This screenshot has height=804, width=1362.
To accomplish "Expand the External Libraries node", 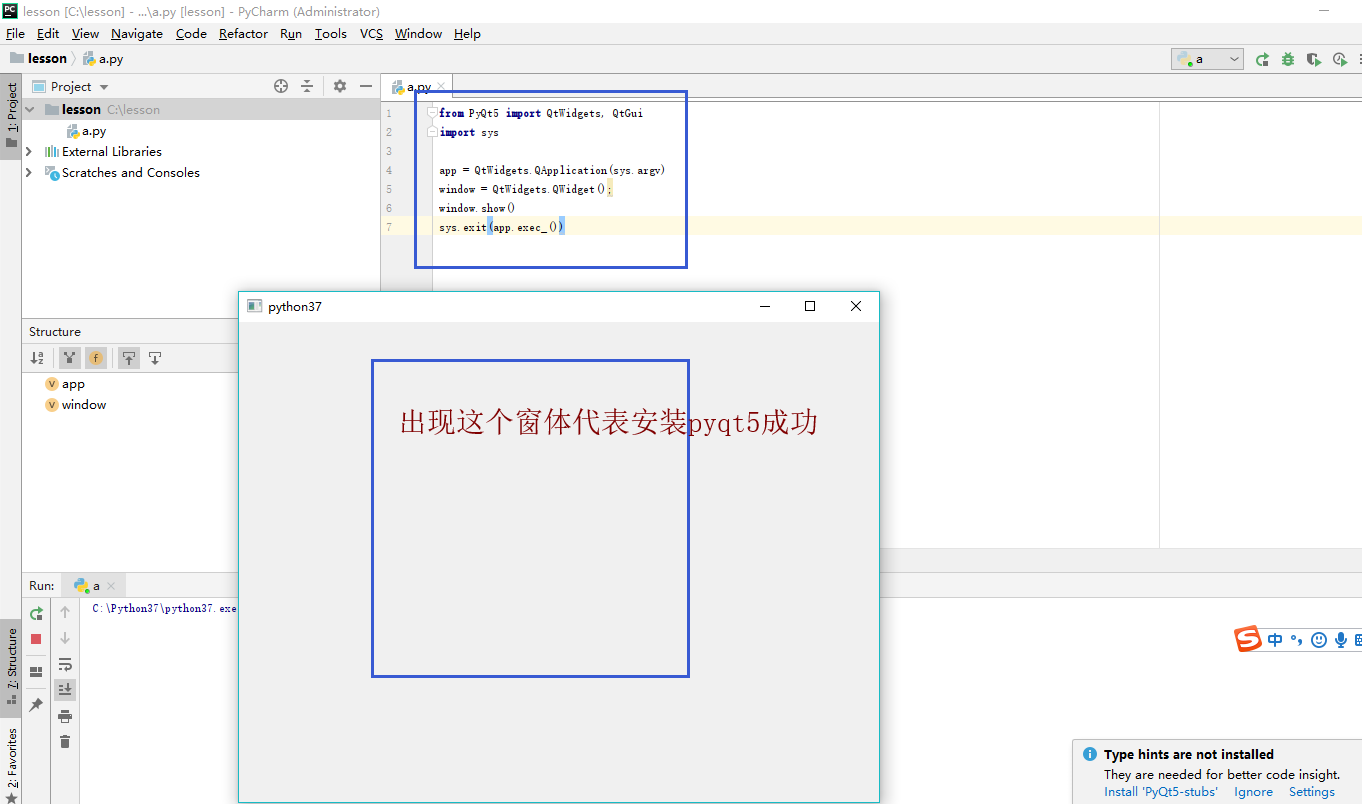I will 28,151.
